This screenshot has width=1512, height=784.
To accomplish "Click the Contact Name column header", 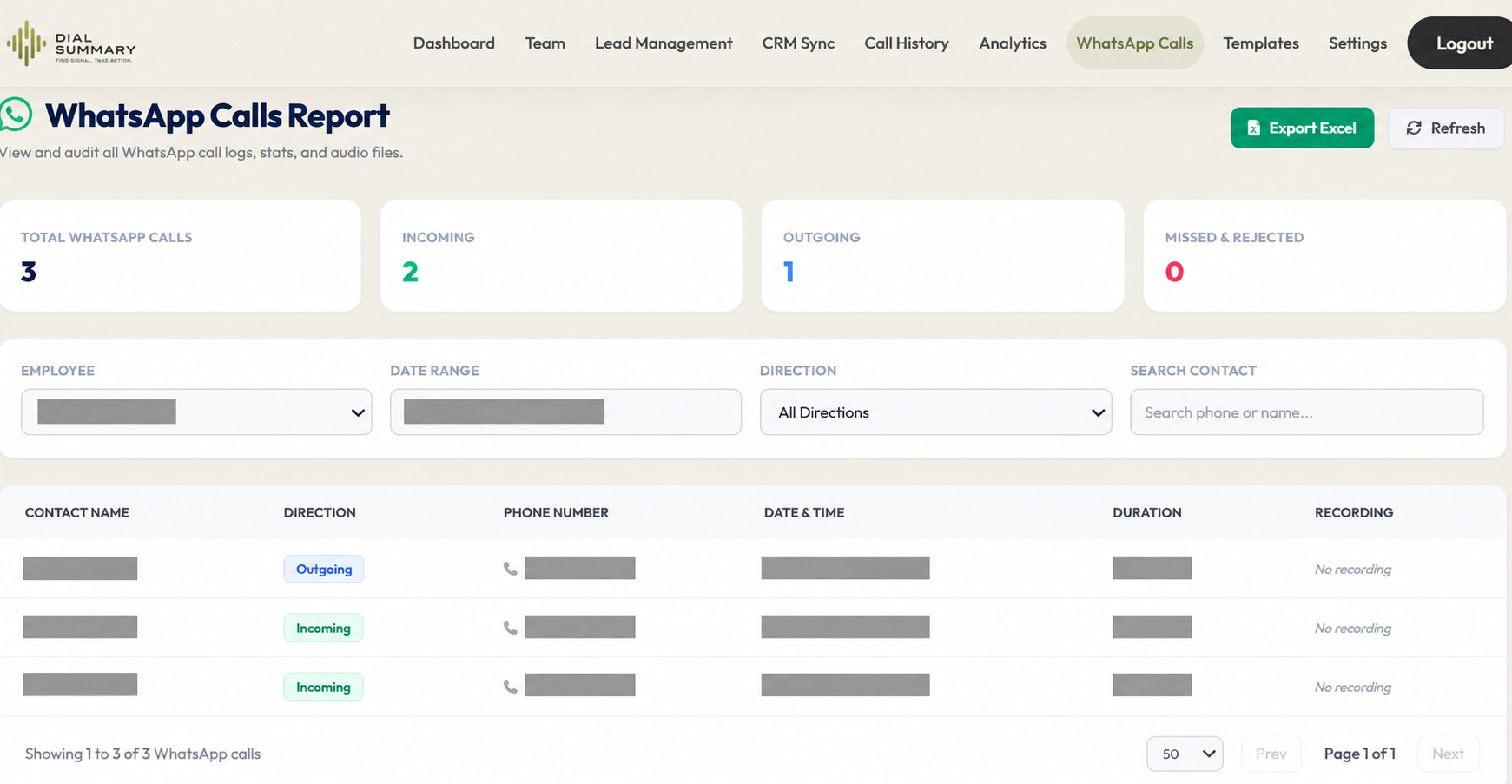I will click(77, 512).
